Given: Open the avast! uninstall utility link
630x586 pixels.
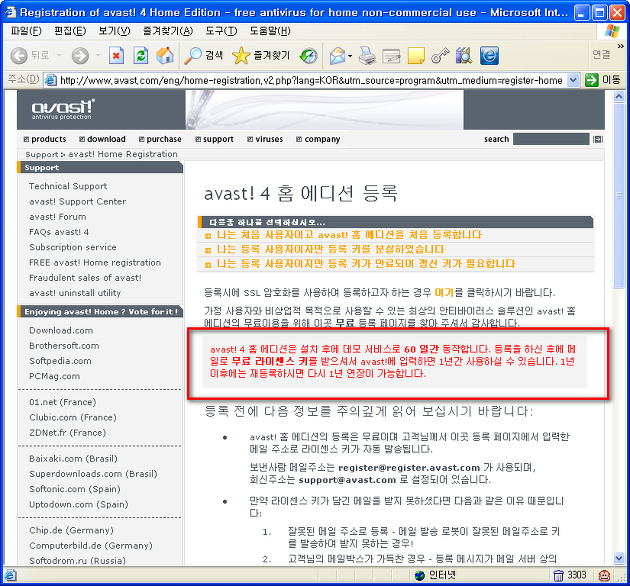Looking at the screenshot, I should [x=75, y=293].
